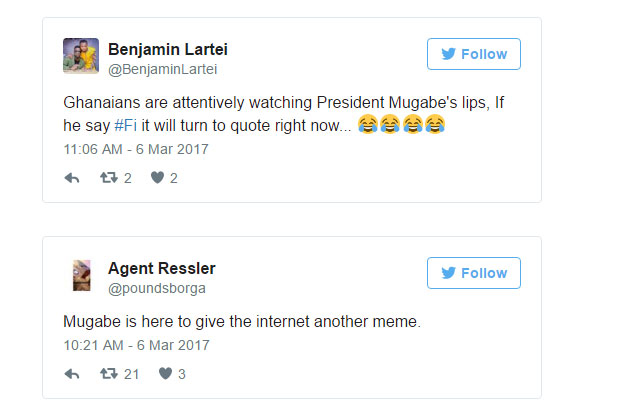This screenshot has height=414, width=636.
Task: Reply to Agent Ressler's tweet
Action: (x=72, y=374)
